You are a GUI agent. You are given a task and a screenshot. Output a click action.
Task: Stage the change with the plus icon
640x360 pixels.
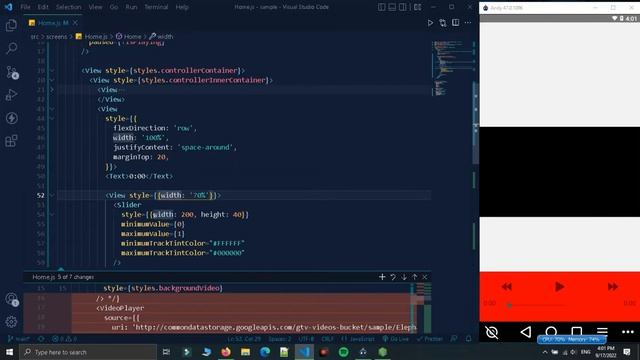(382, 277)
